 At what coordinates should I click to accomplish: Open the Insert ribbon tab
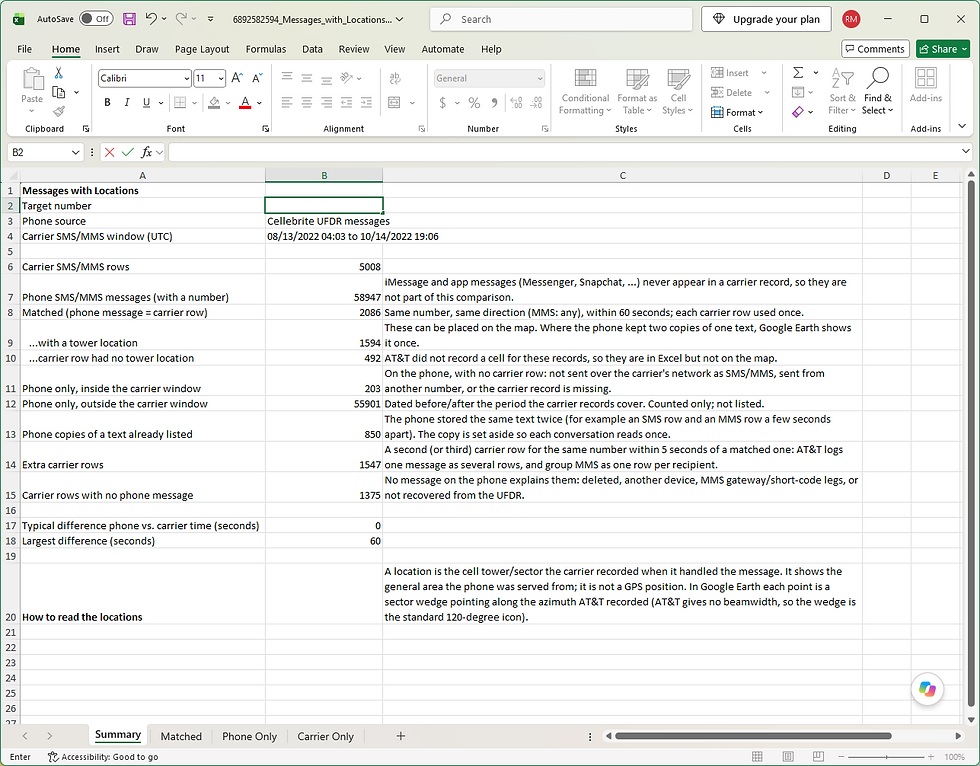click(x=107, y=49)
